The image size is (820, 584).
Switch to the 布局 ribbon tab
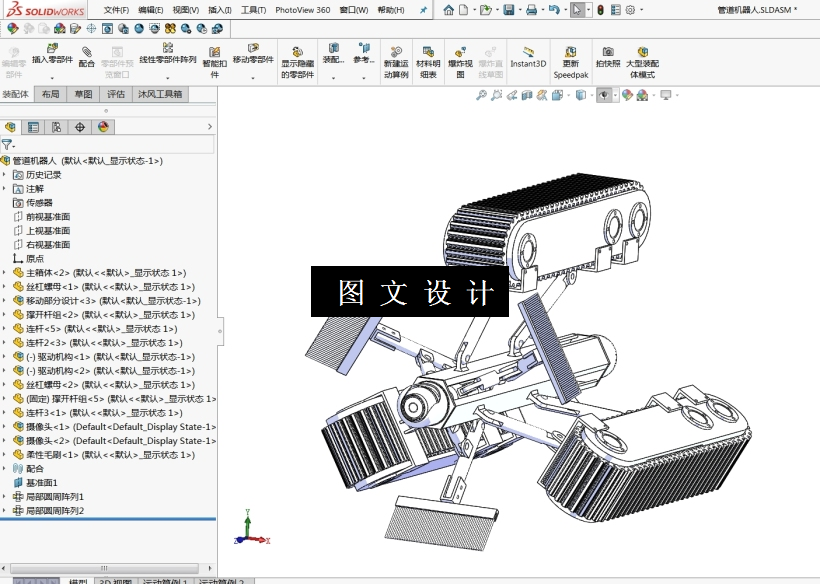click(x=50, y=94)
